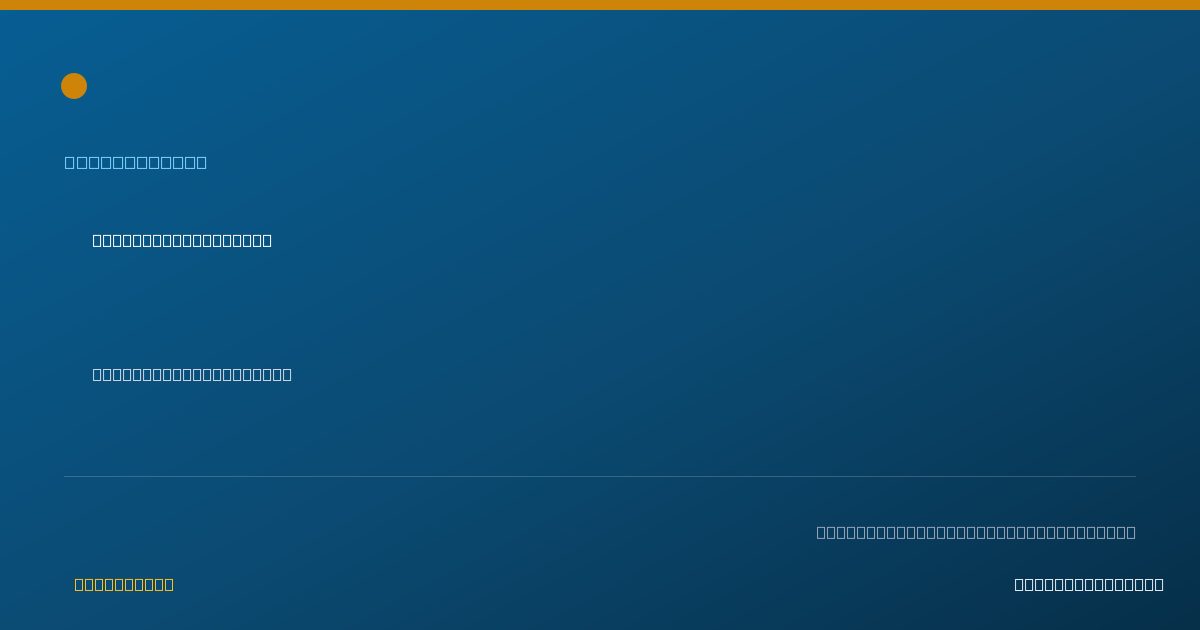Screen dimensions: 1200x630
Task: Click the long gray caption text line
Action: click(976, 532)
